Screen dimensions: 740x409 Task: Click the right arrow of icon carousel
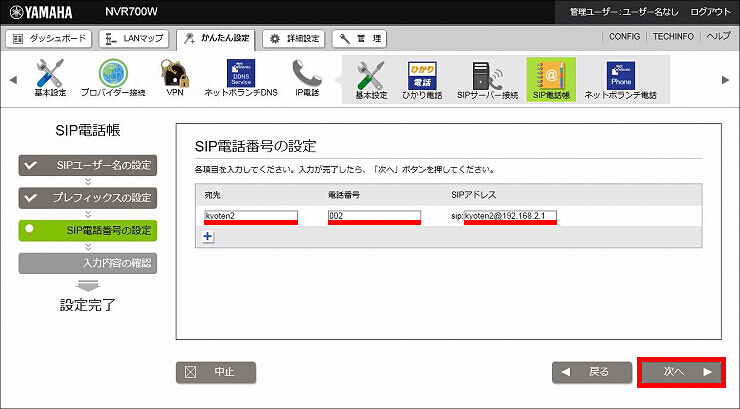coord(725,80)
